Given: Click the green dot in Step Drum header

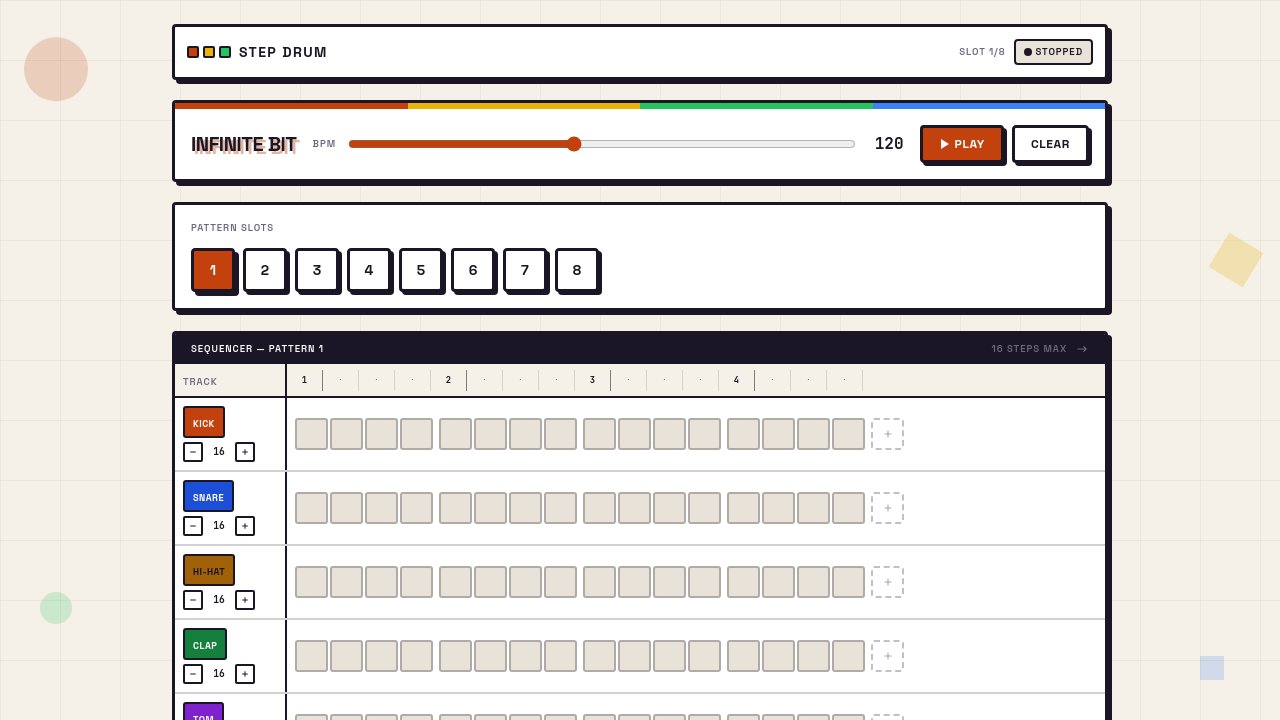Looking at the screenshot, I should pyautogui.click(x=225, y=52).
